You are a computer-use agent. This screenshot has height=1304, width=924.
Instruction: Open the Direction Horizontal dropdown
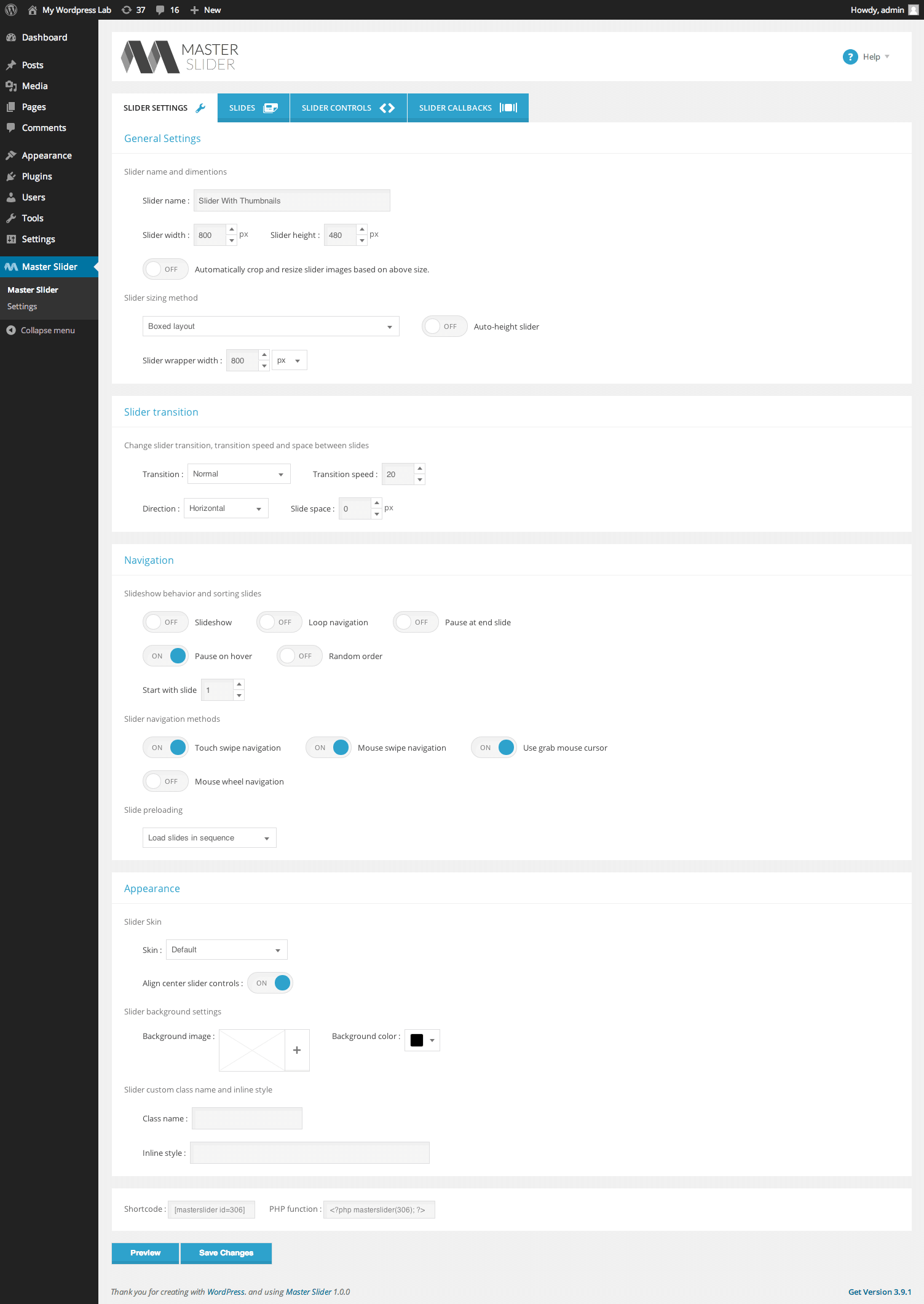(226, 508)
